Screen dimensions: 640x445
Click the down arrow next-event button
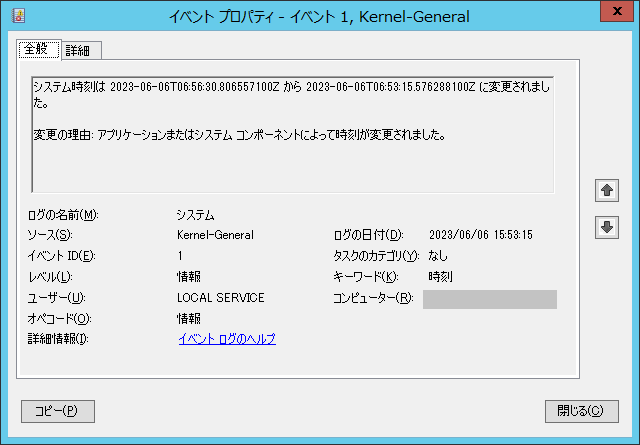607,227
